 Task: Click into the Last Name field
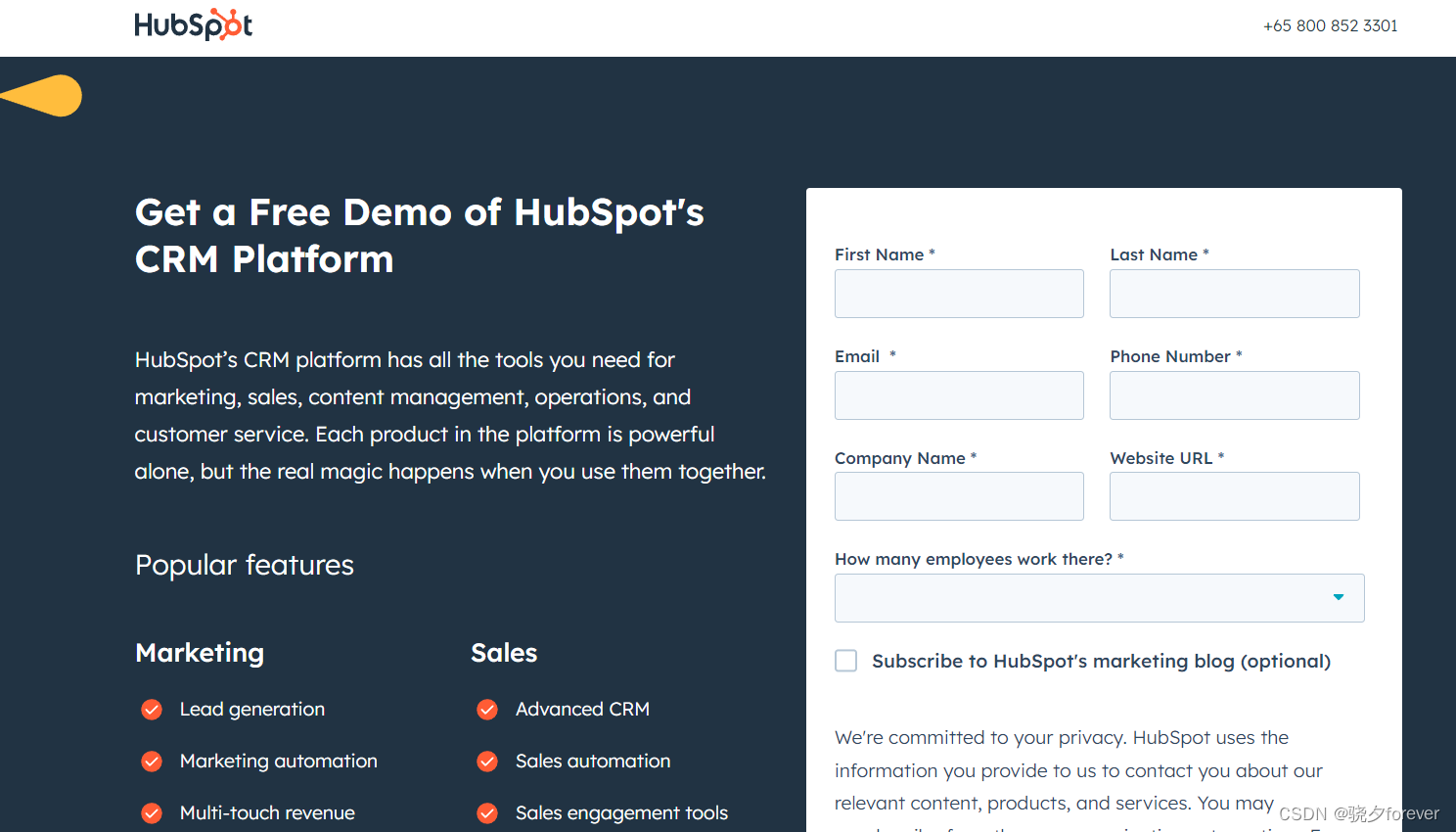[x=1234, y=294]
